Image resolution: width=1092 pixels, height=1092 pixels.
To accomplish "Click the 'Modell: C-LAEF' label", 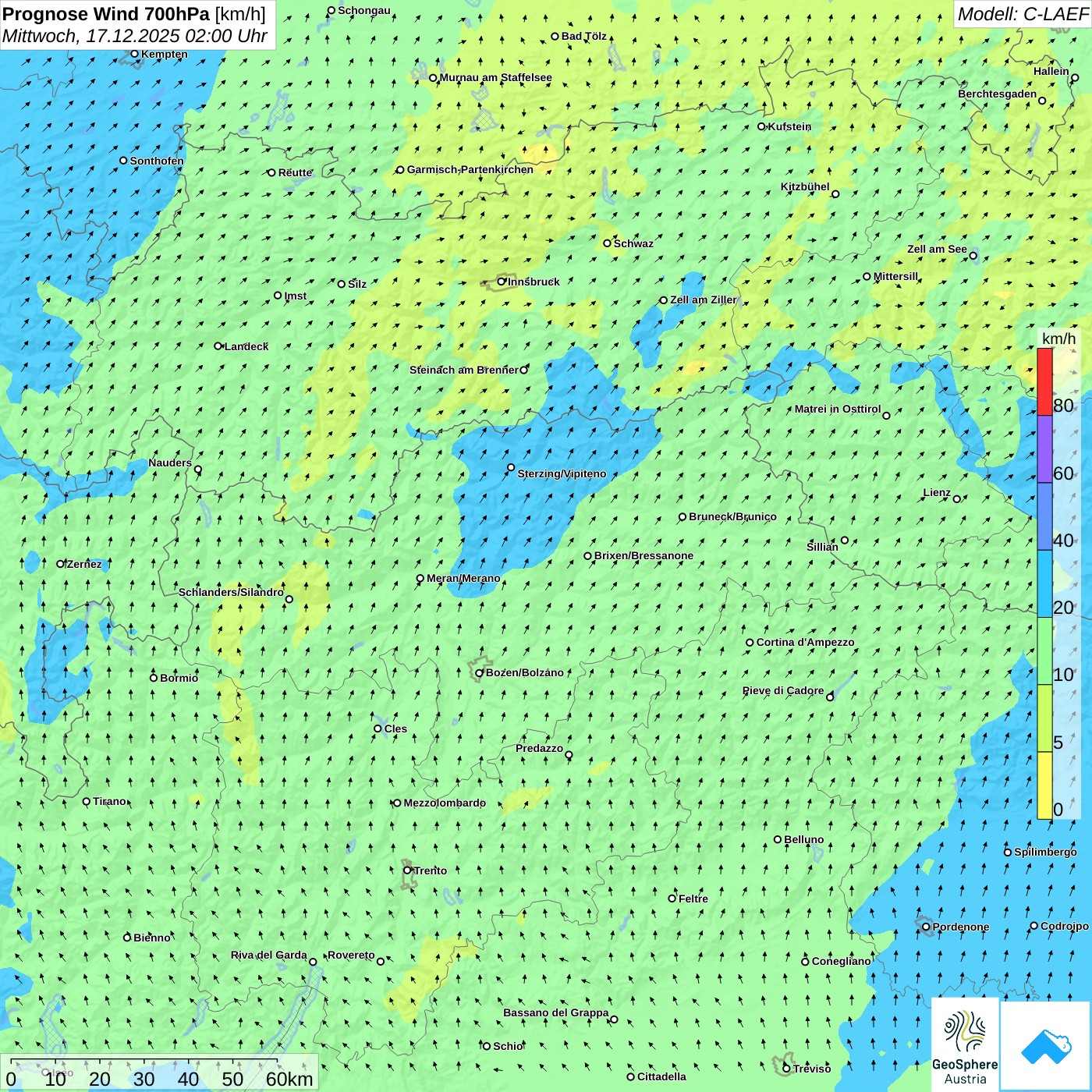I will [x=1022, y=14].
